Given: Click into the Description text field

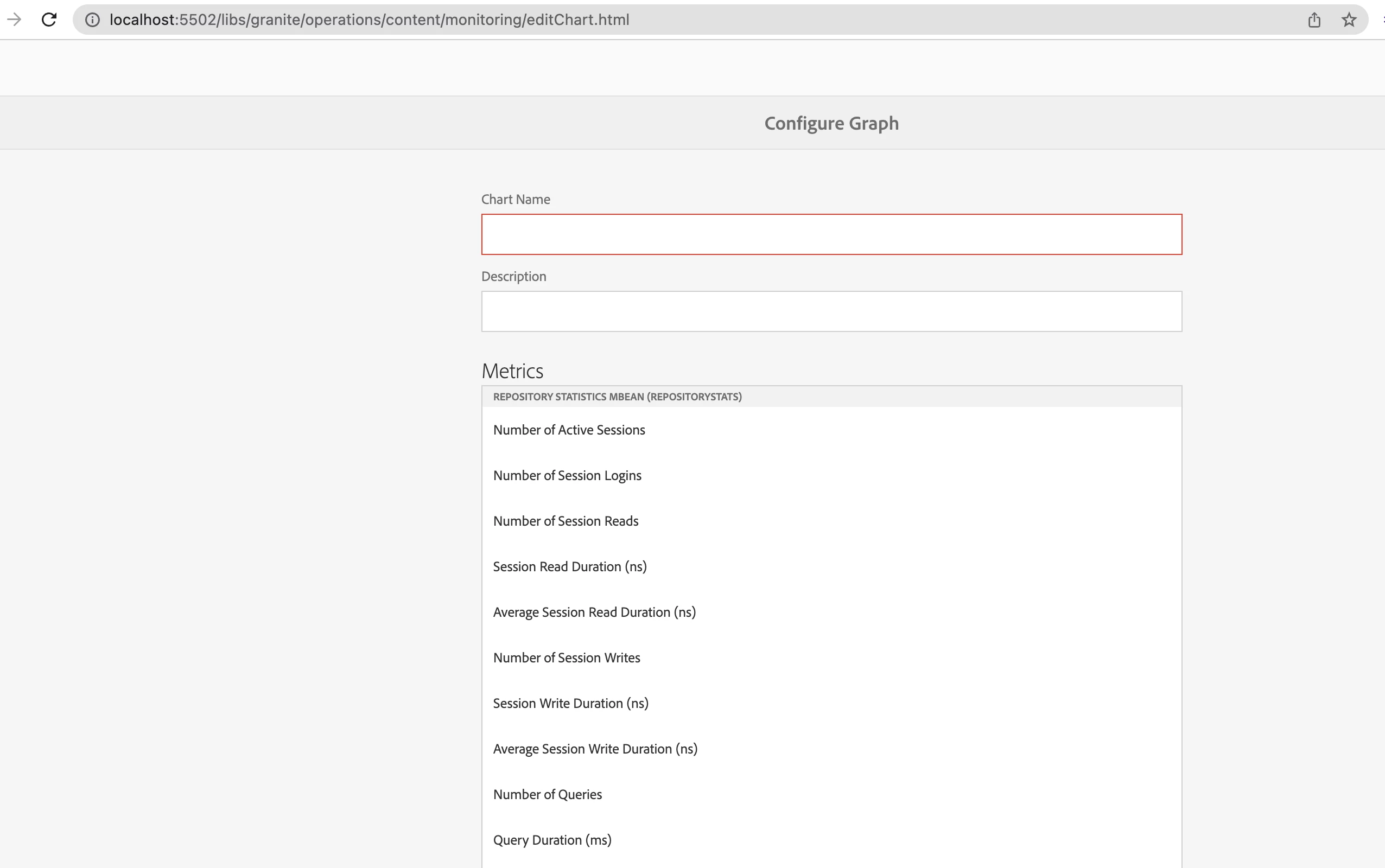Looking at the screenshot, I should point(831,311).
